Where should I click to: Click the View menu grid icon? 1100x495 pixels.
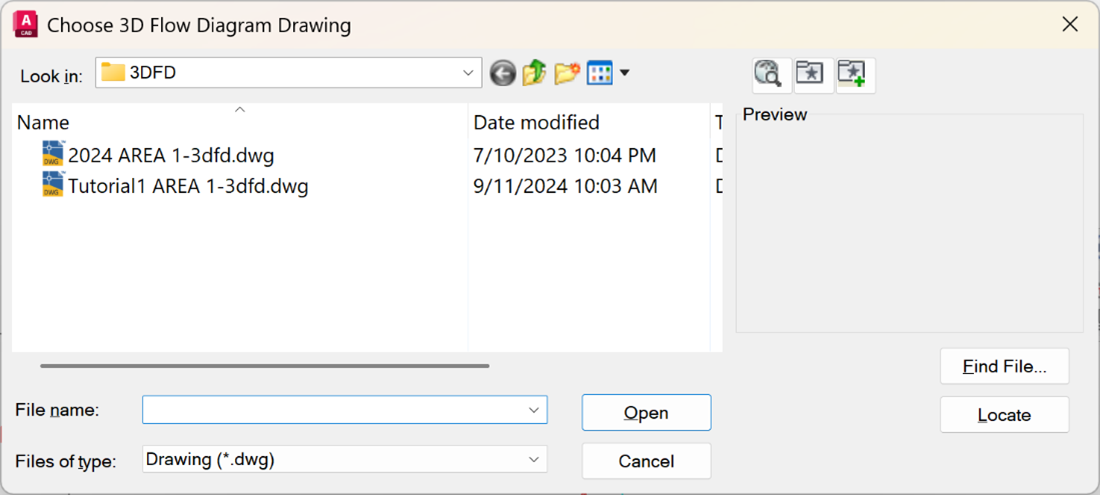point(599,73)
